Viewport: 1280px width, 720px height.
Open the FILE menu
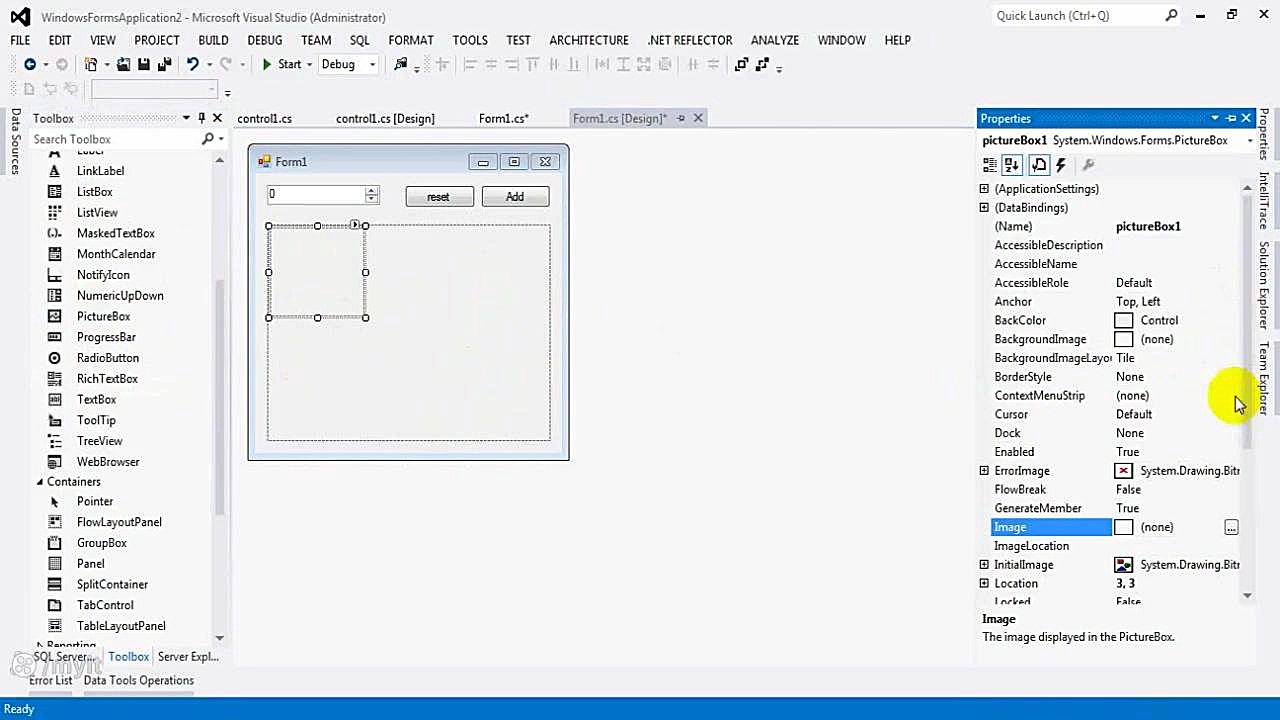(x=20, y=40)
